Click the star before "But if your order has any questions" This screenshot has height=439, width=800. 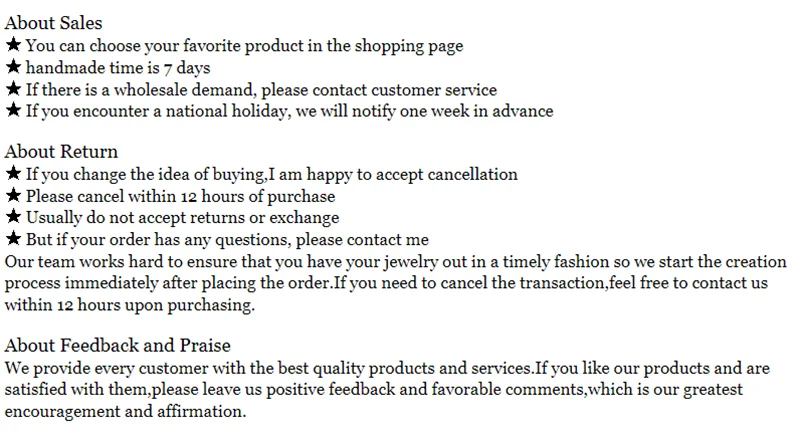tap(13, 239)
